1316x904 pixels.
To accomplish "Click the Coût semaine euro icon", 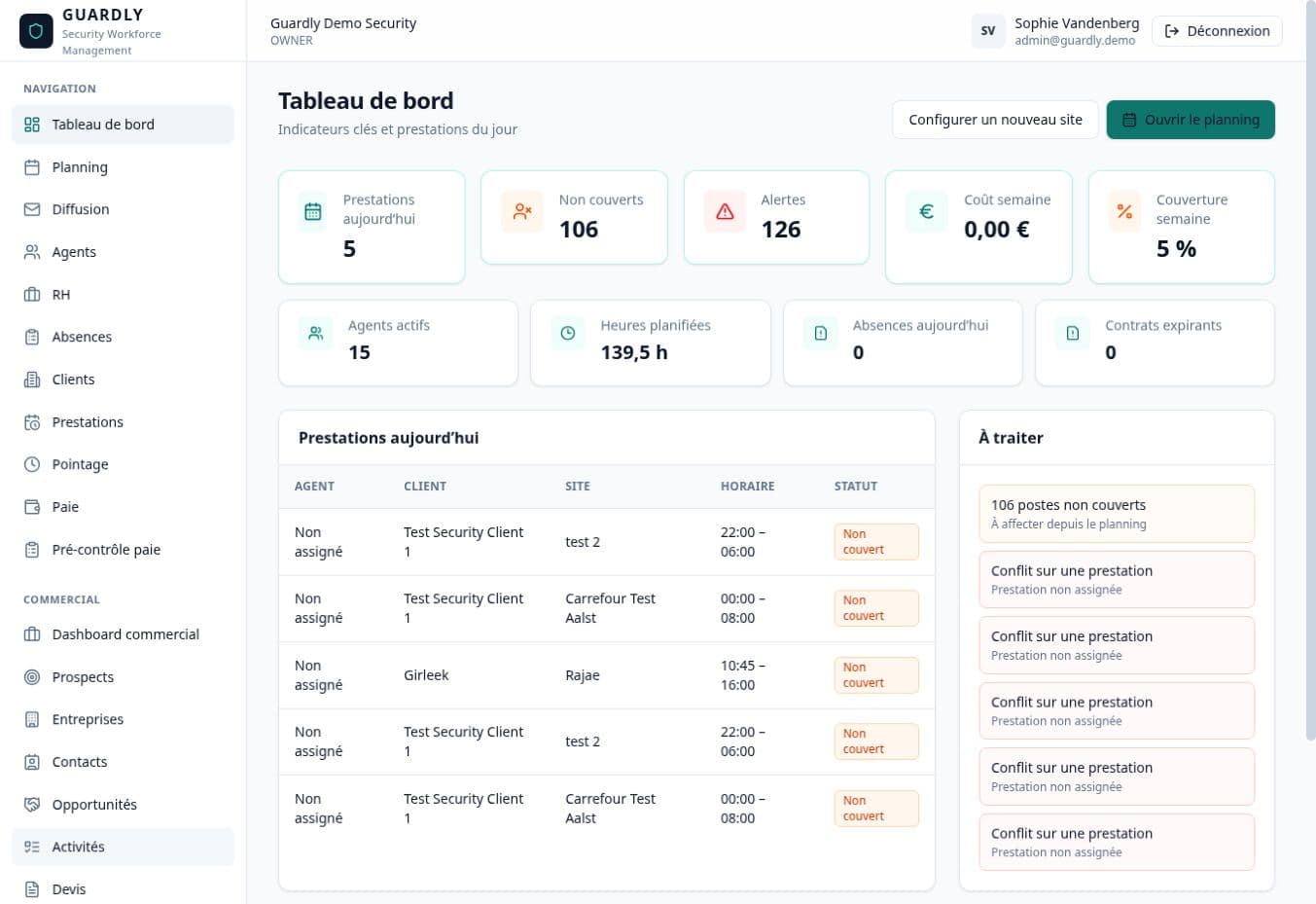I will [927, 211].
